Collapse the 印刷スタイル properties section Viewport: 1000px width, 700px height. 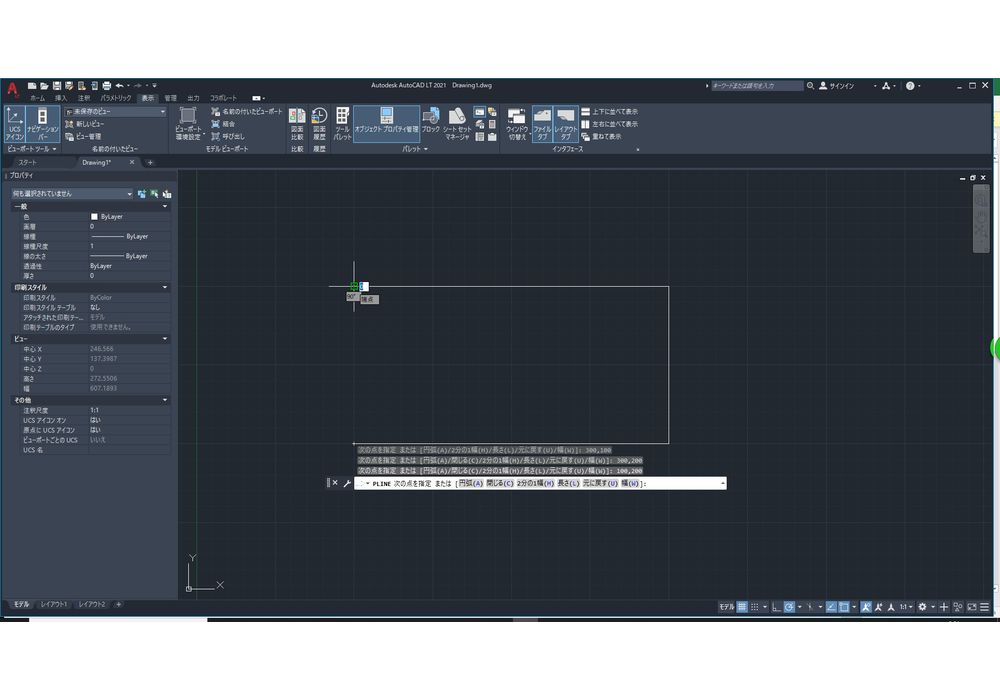click(165, 287)
